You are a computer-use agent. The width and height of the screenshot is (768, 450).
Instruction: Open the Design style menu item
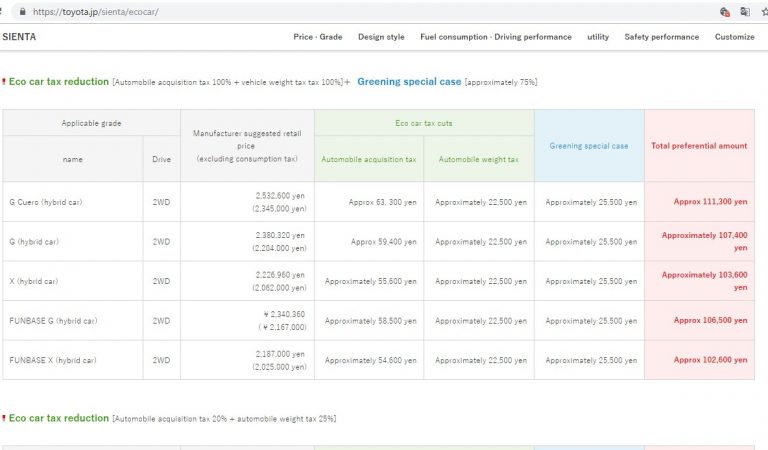click(x=381, y=37)
